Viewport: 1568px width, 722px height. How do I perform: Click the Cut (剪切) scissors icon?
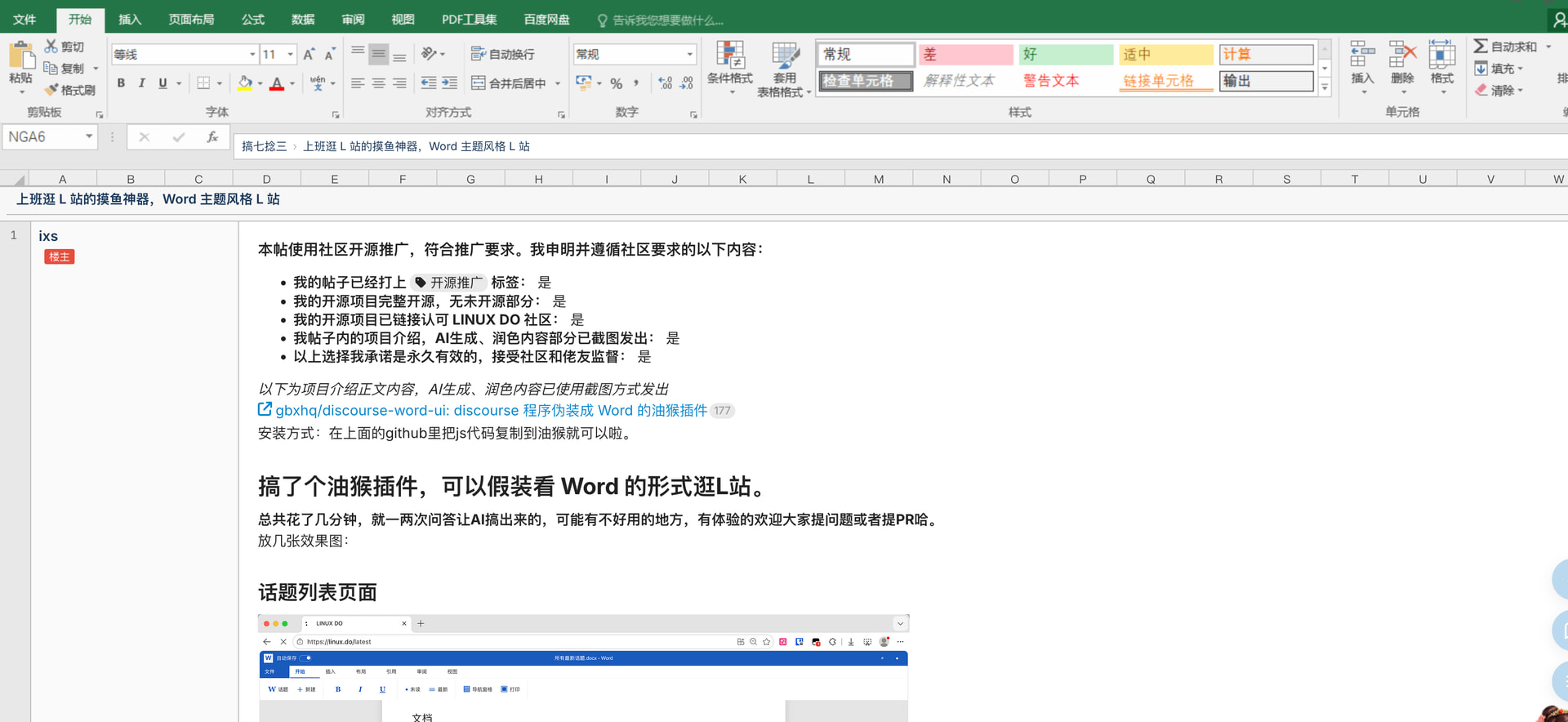[51, 47]
